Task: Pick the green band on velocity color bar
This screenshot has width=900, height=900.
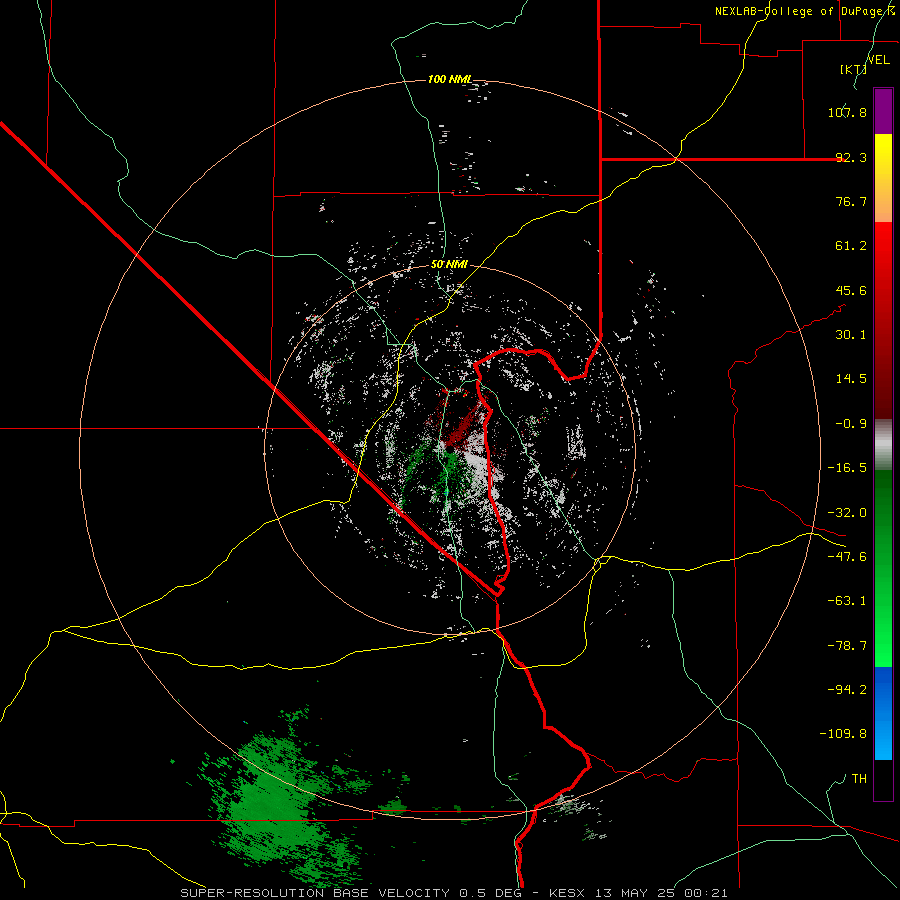Action: click(883, 568)
